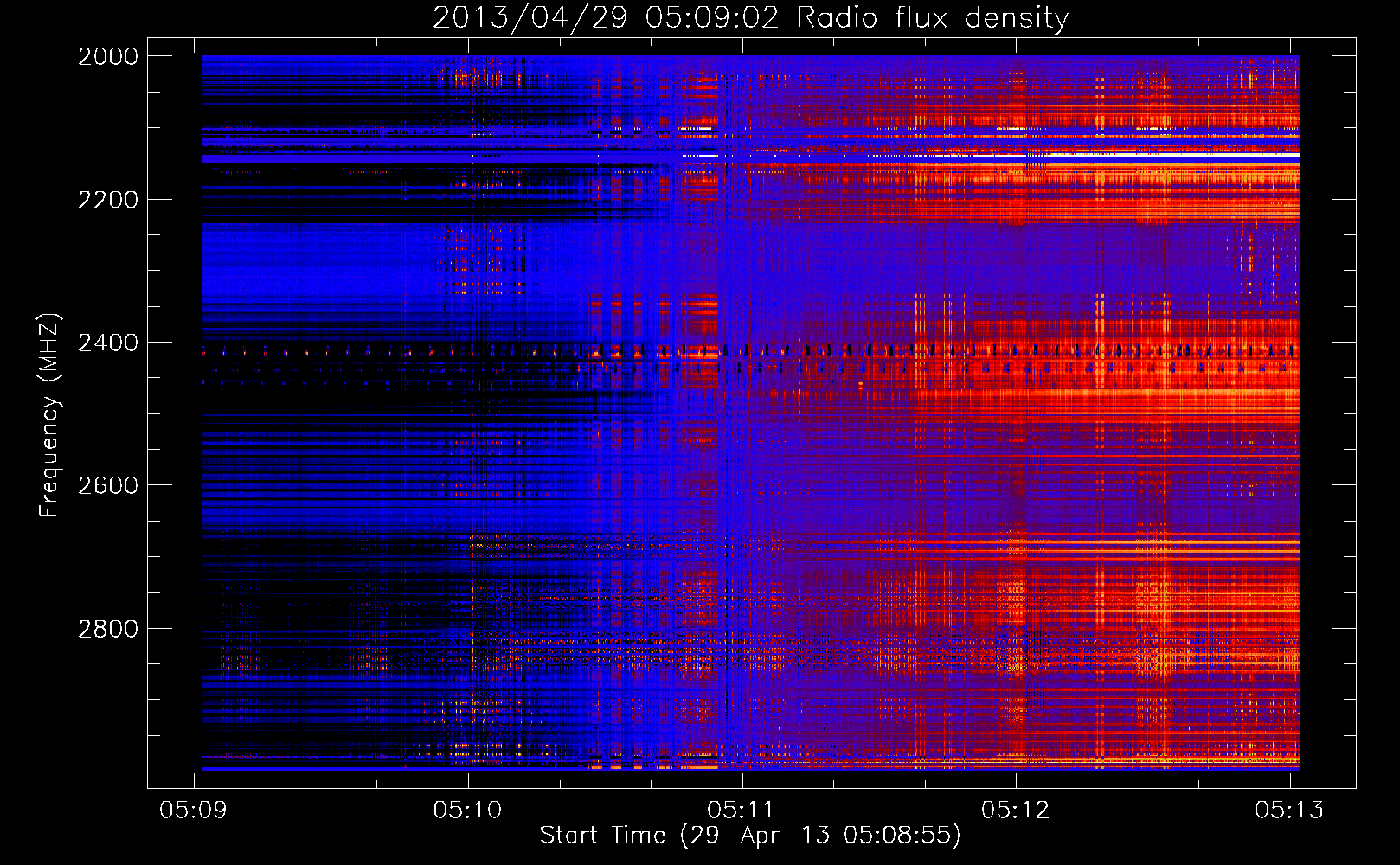The width and height of the screenshot is (1400, 865).
Task: Click the '2800' frequency axis label
Action: (108, 629)
